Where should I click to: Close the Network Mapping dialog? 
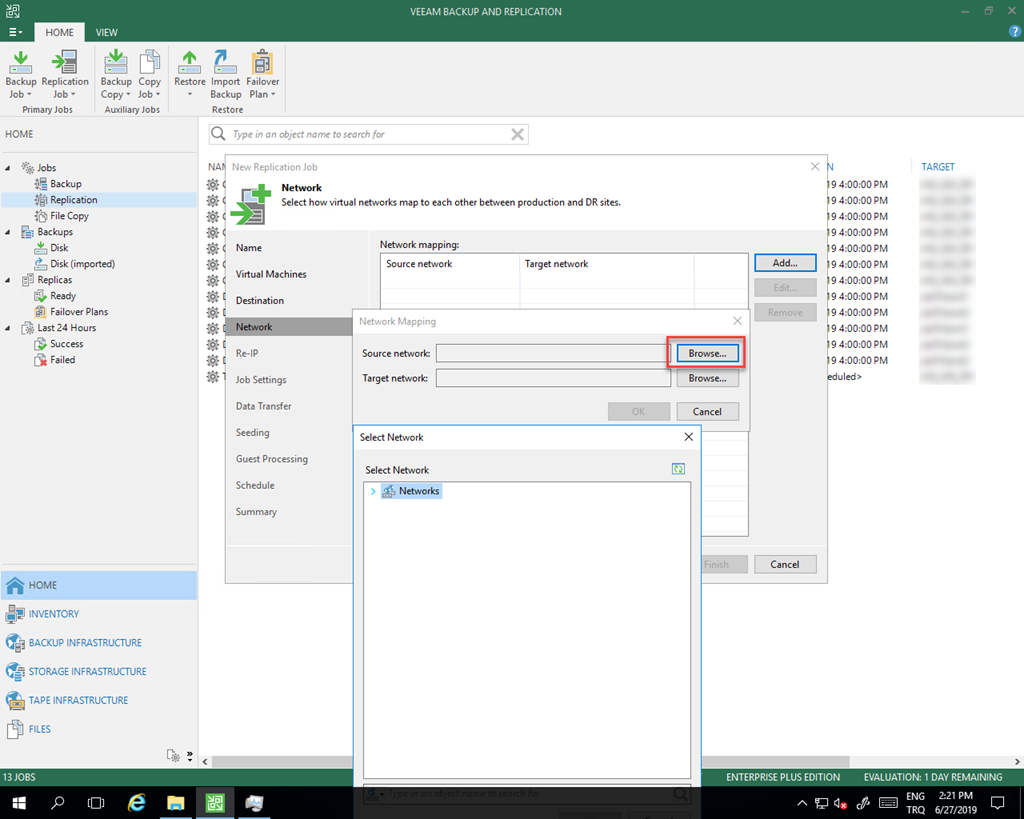click(737, 321)
